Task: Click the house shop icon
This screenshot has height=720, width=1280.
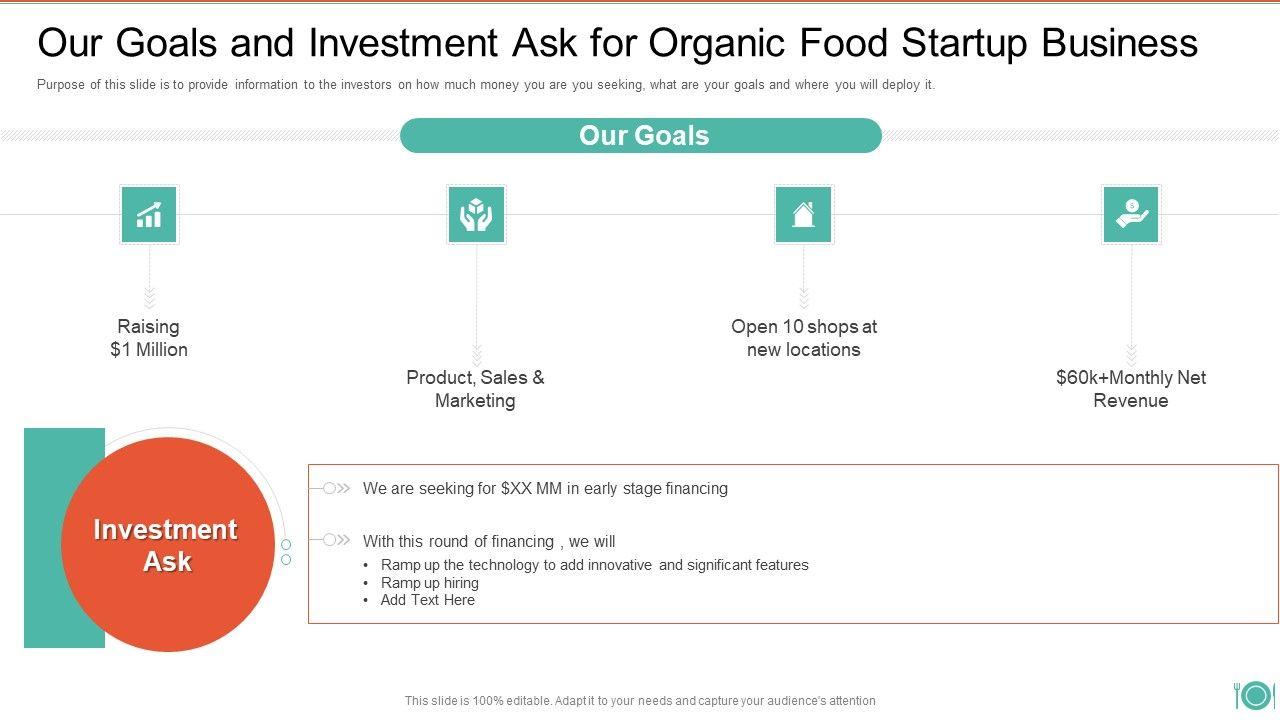Action: click(x=803, y=214)
